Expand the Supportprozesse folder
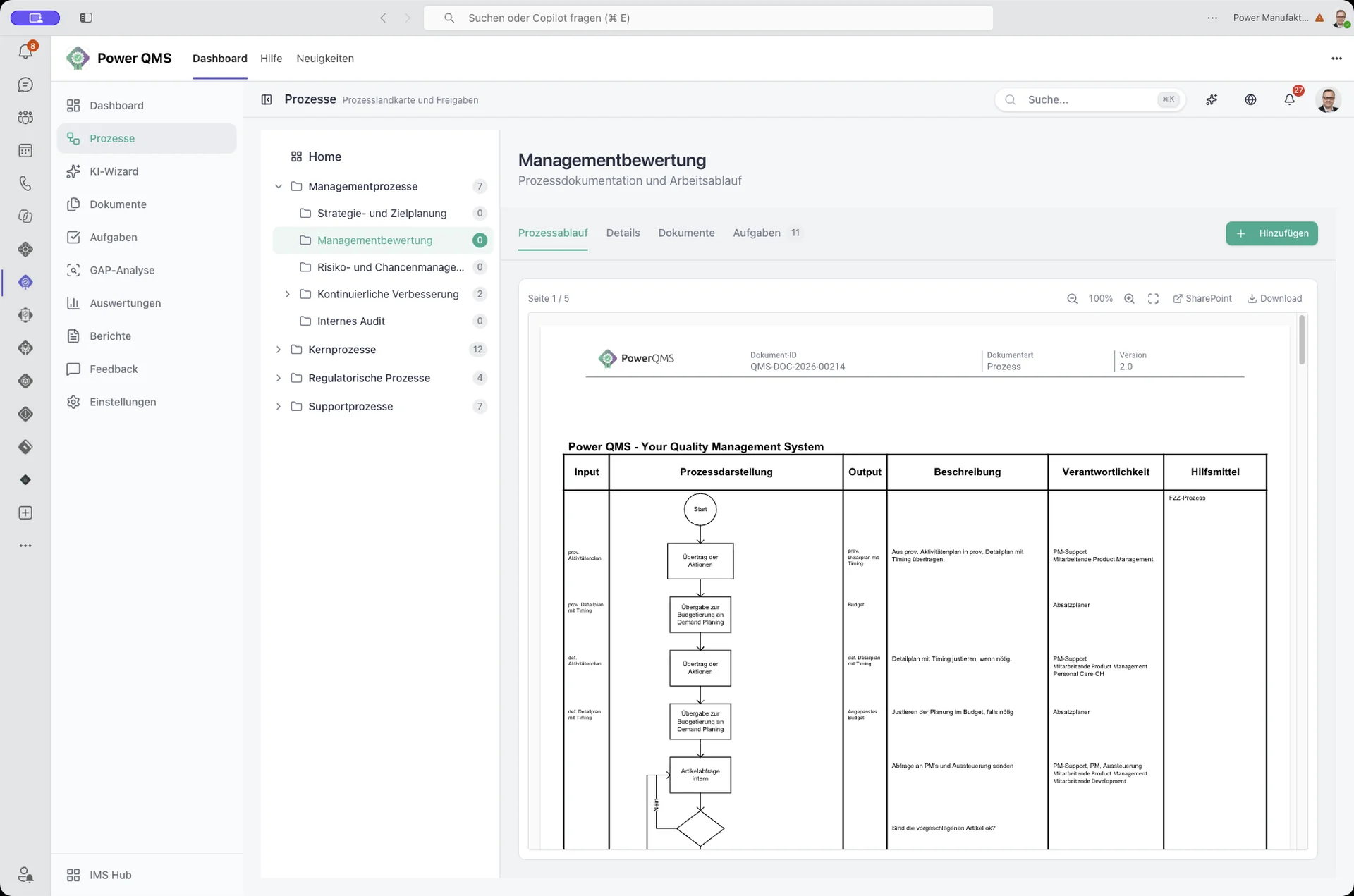 pos(278,406)
